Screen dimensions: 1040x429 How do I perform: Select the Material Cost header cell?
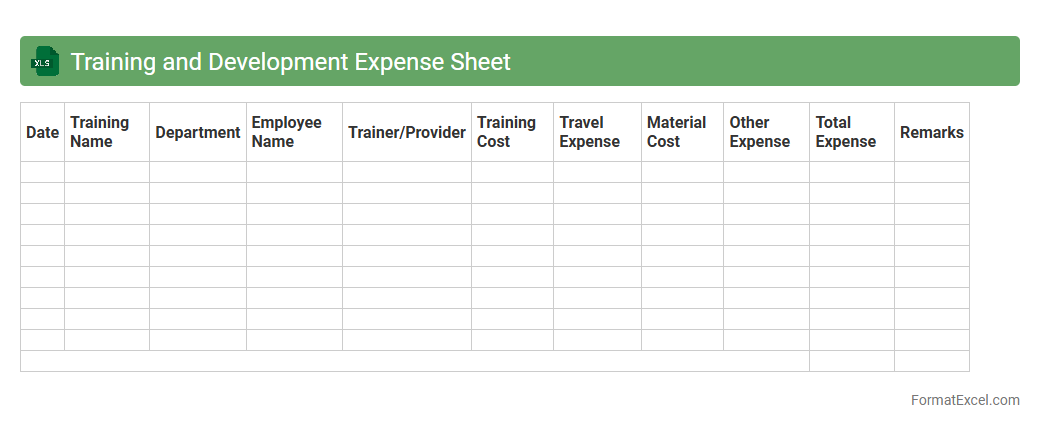point(681,132)
